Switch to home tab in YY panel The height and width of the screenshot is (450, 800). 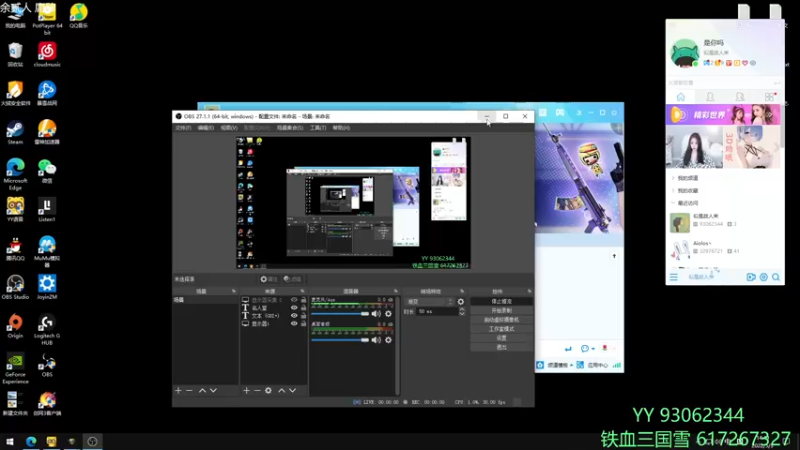681,97
